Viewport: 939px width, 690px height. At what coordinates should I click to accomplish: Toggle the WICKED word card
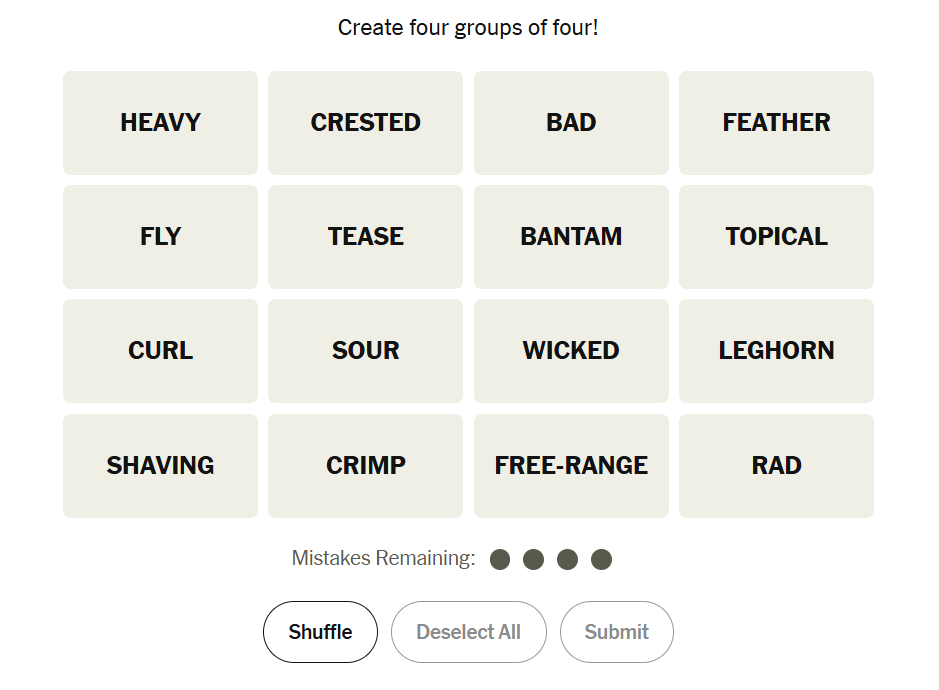(571, 351)
